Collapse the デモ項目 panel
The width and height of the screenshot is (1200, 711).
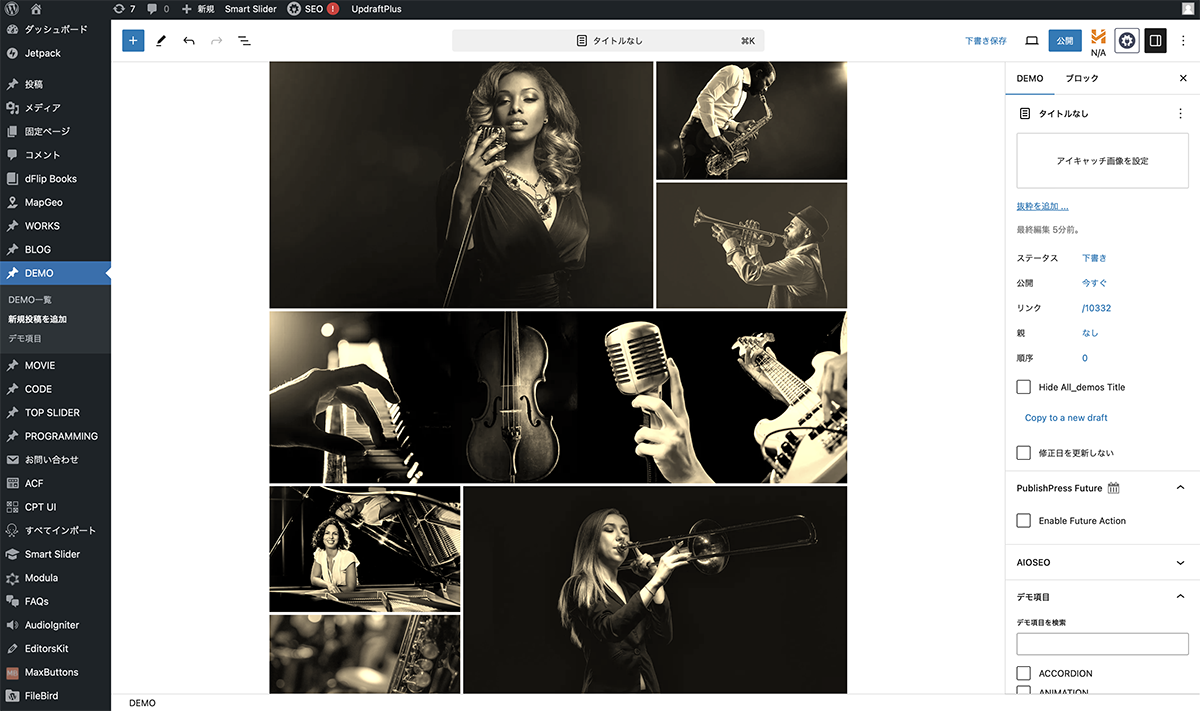(1180, 597)
